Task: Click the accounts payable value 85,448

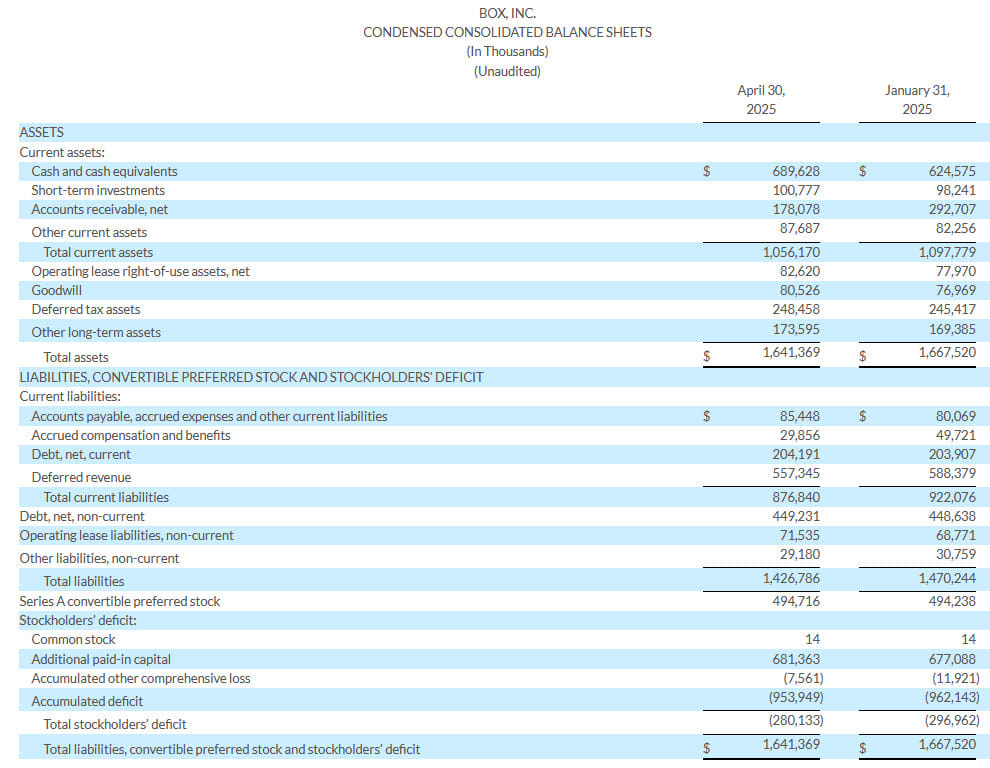Action: [799, 416]
